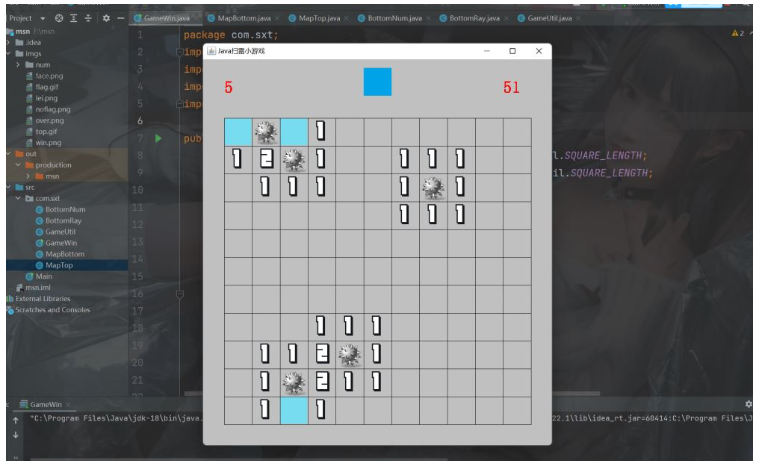764x461 pixels.
Task: Click the collapse all icon in Project toolbar
Action: tap(88, 18)
